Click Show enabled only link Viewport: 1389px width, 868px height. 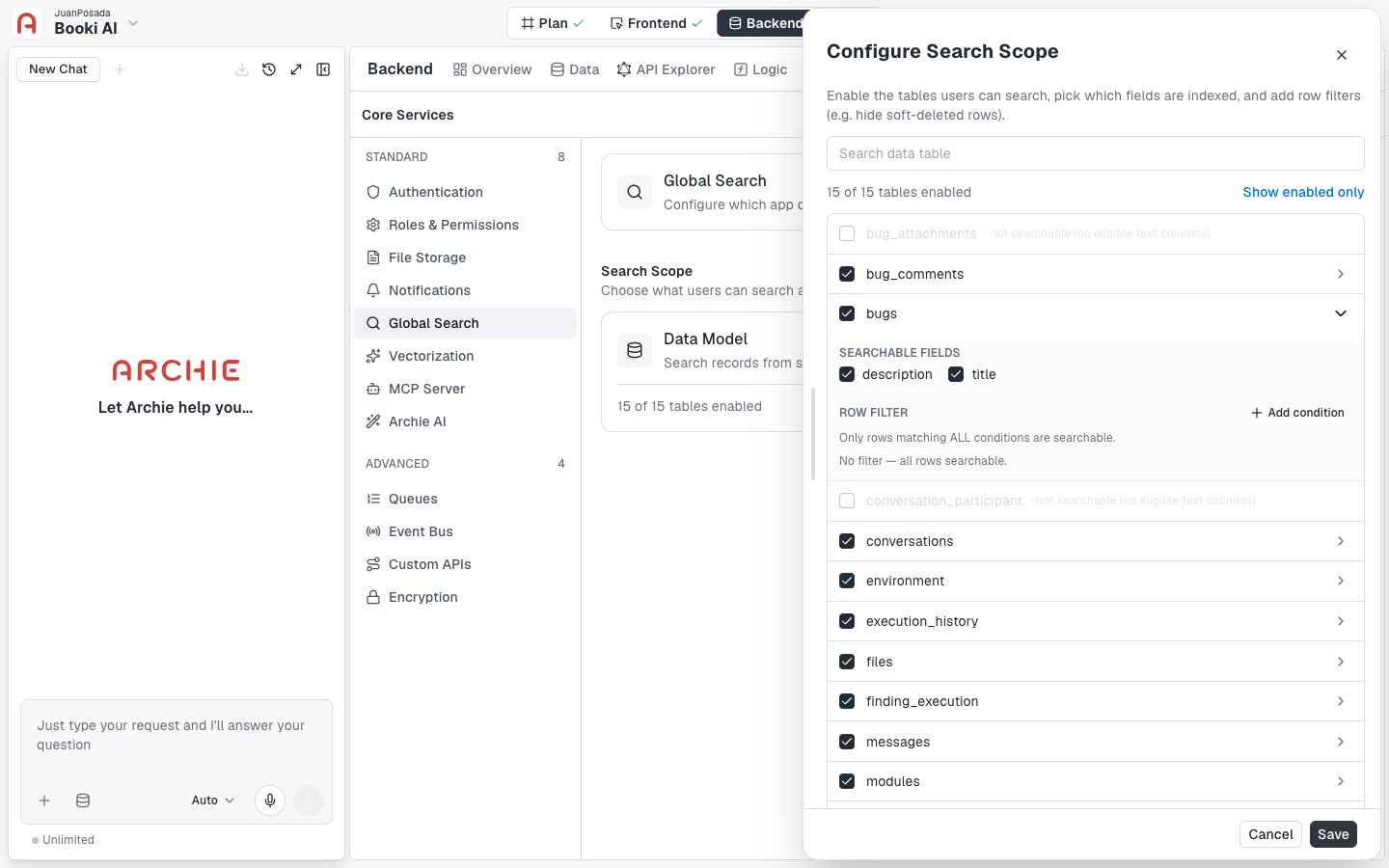[1303, 192]
